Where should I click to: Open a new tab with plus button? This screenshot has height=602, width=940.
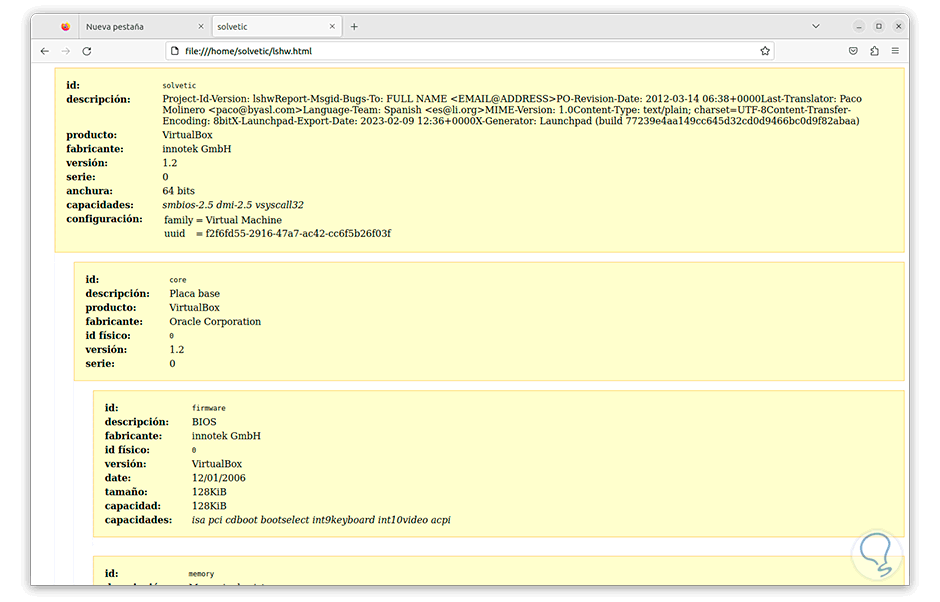(x=354, y=26)
